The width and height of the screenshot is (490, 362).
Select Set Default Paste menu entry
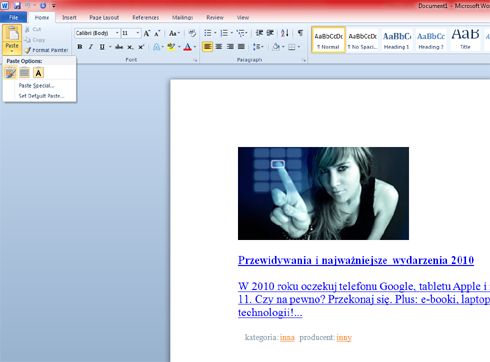click(41, 96)
